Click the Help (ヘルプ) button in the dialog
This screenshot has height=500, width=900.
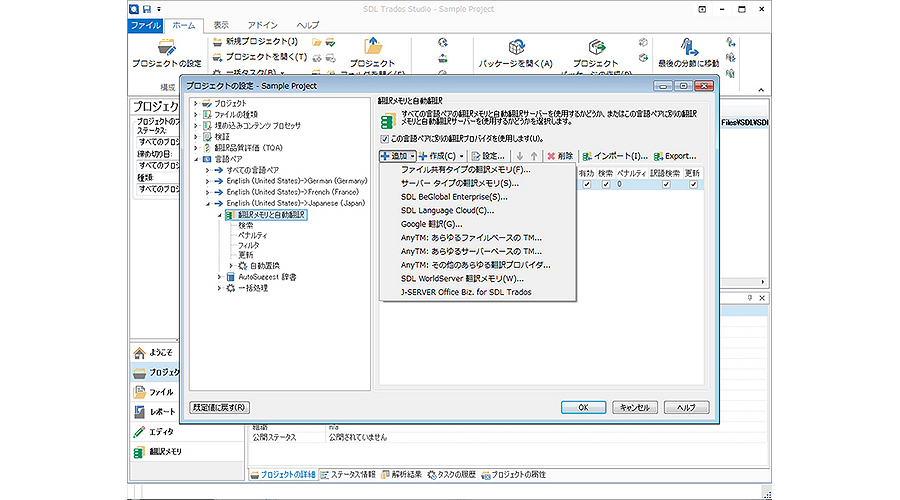686,408
